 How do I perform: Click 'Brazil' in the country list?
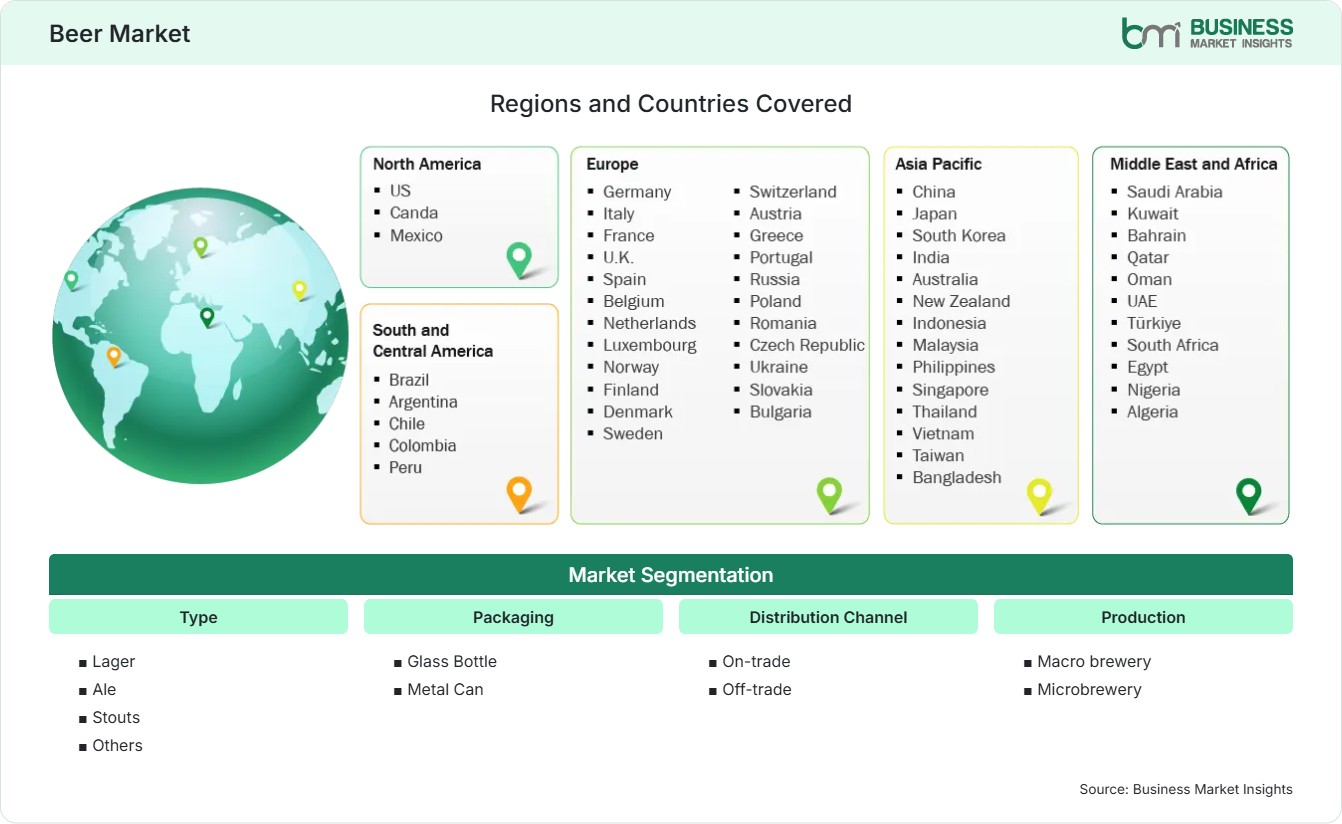(x=409, y=379)
